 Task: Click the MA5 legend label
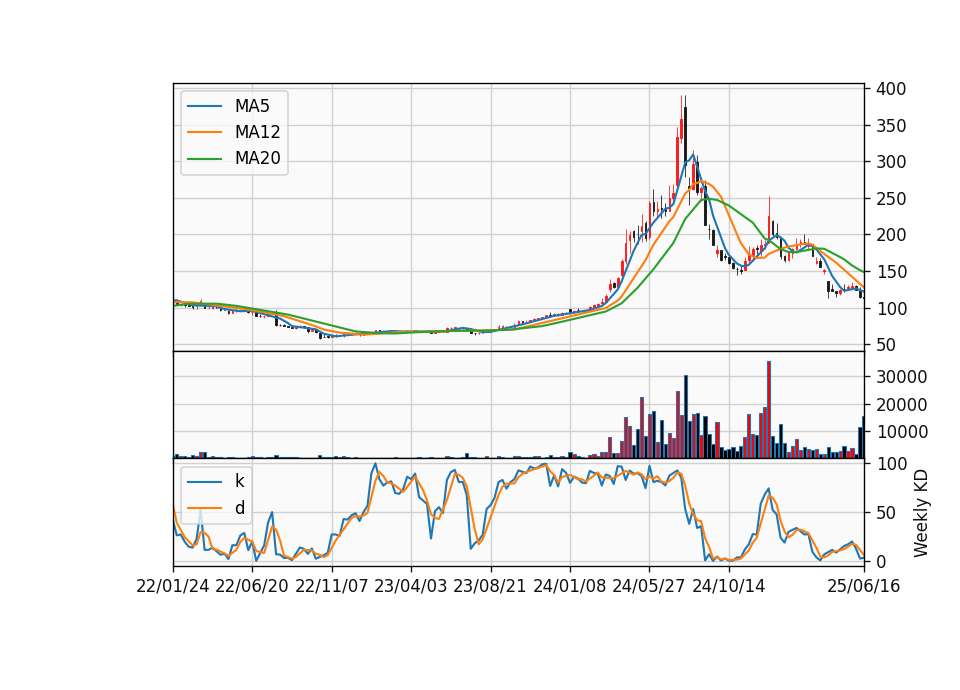[x=252, y=106]
